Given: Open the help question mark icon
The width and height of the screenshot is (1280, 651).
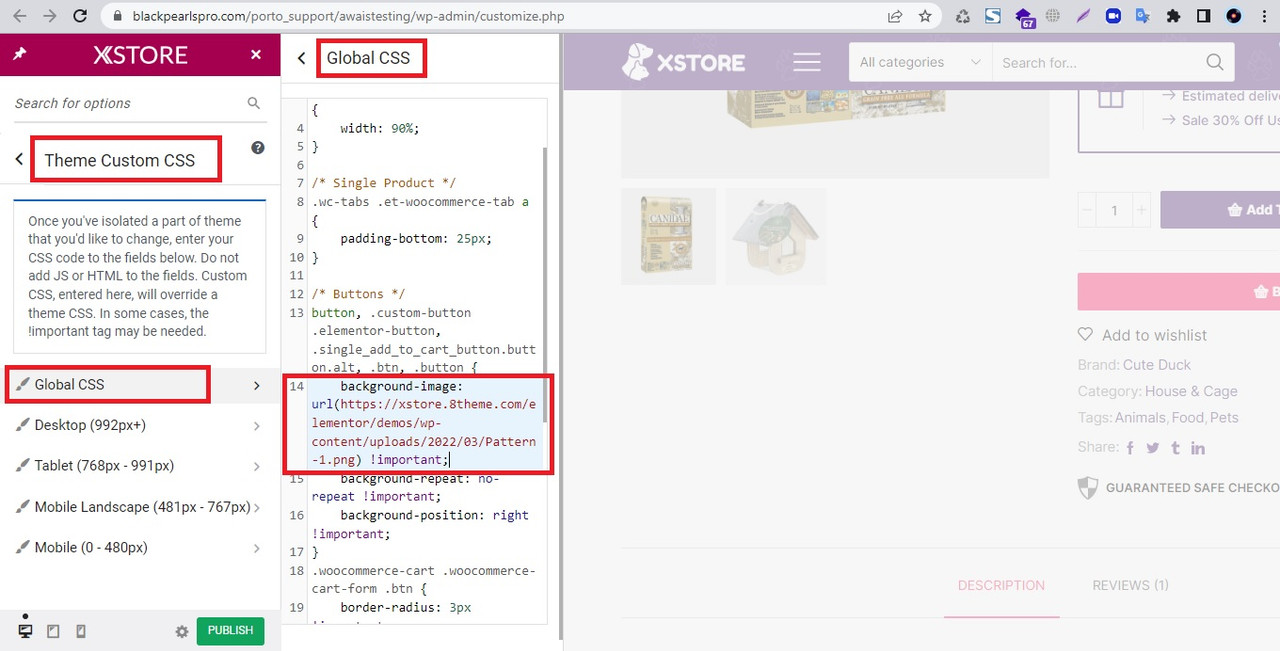Looking at the screenshot, I should click(258, 148).
